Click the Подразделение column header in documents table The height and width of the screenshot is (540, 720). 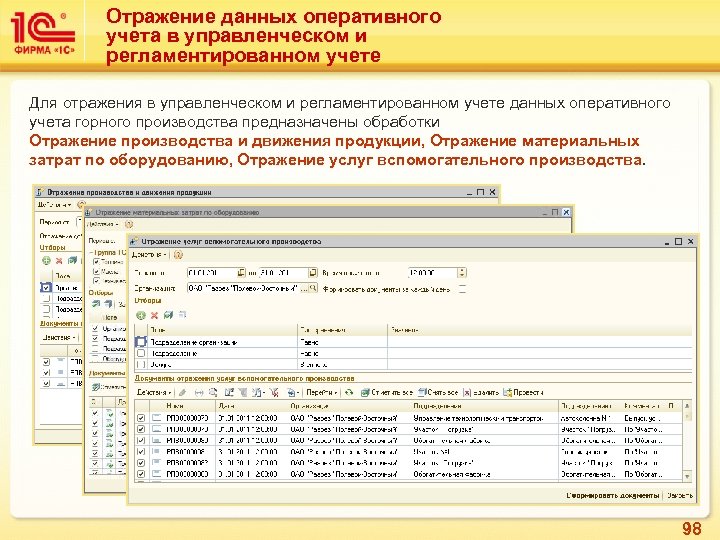484,406
